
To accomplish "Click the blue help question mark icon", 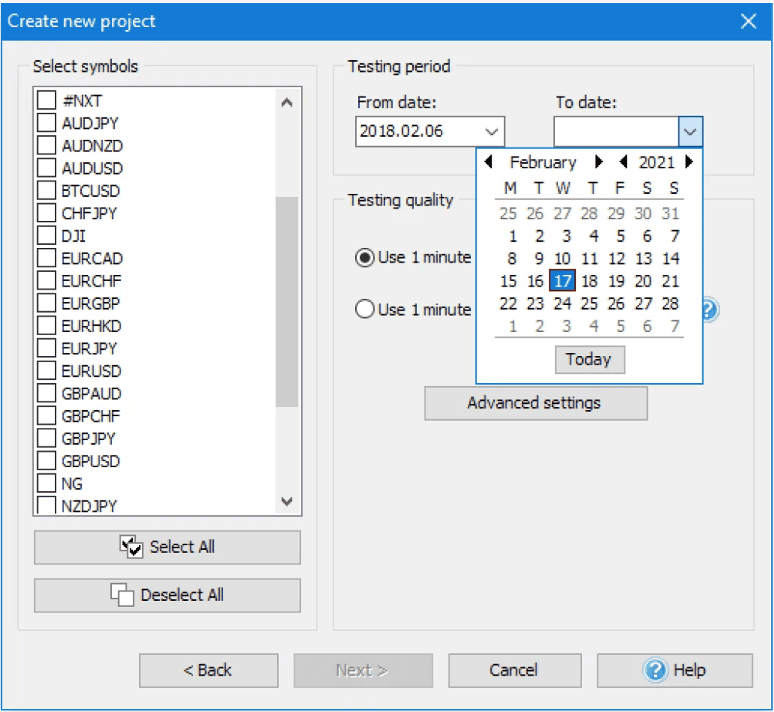I will (x=709, y=310).
